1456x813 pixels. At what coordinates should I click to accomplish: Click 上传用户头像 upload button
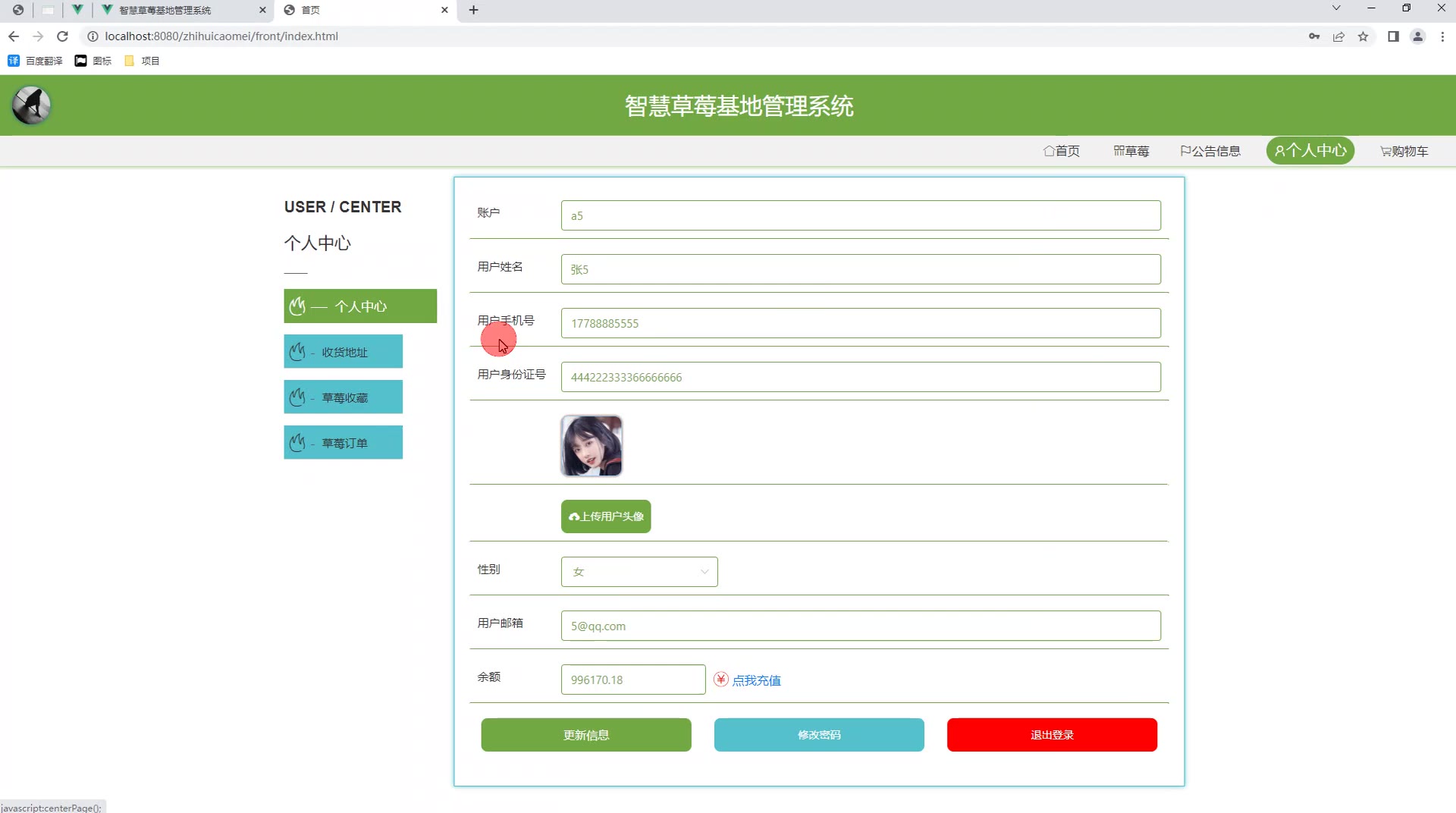coord(606,516)
